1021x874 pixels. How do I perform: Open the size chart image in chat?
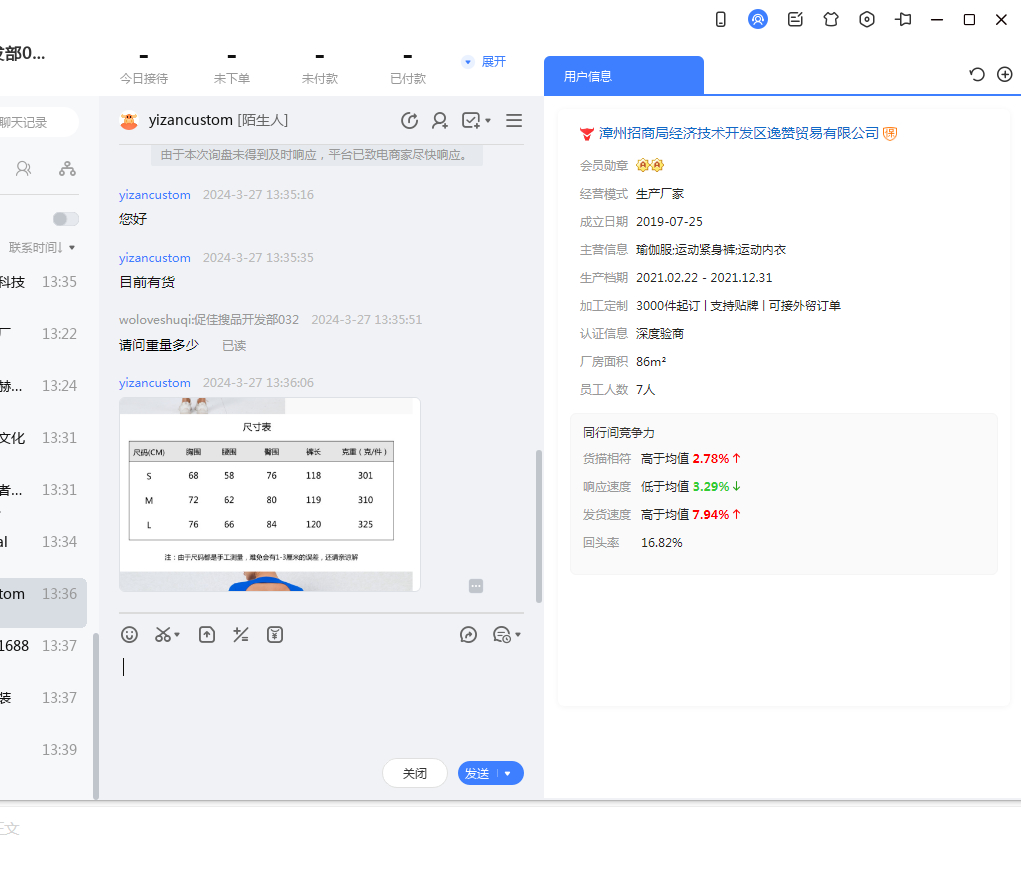click(269, 494)
